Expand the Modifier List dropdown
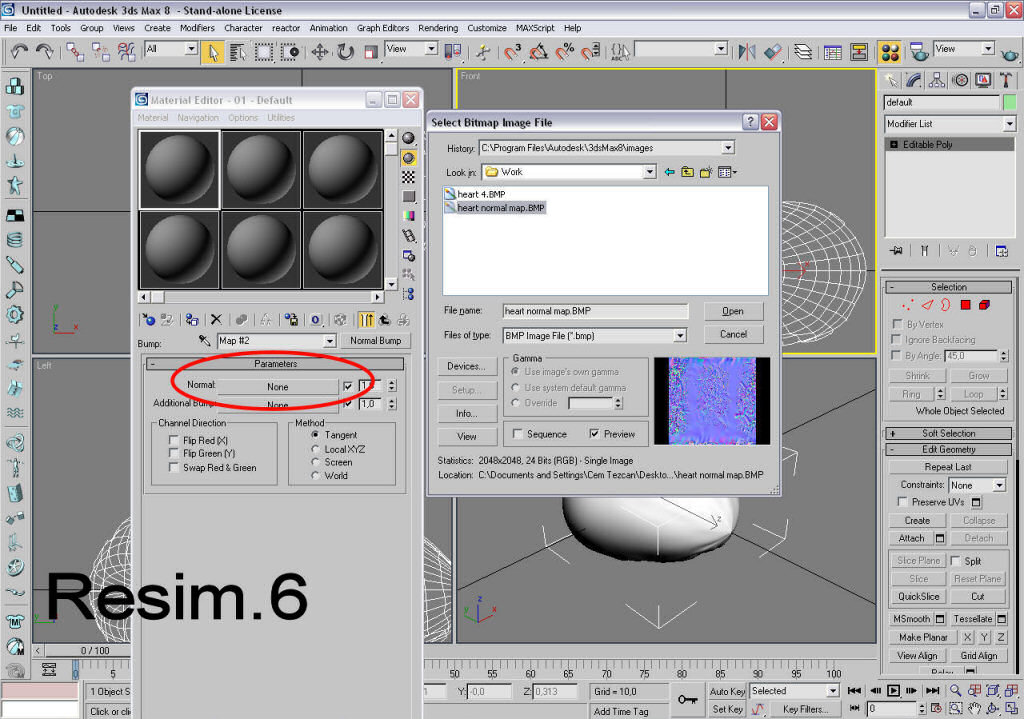Viewport: 1024px width, 719px height. coord(1008,124)
